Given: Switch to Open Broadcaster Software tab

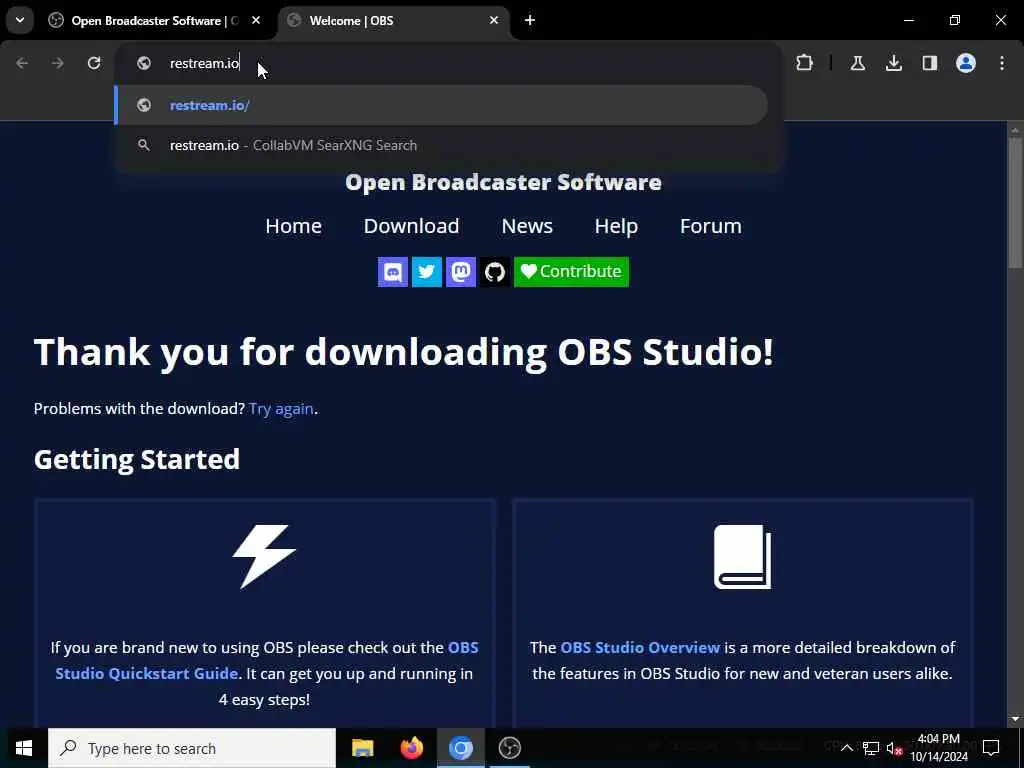Looking at the screenshot, I should tap(154, 21).
